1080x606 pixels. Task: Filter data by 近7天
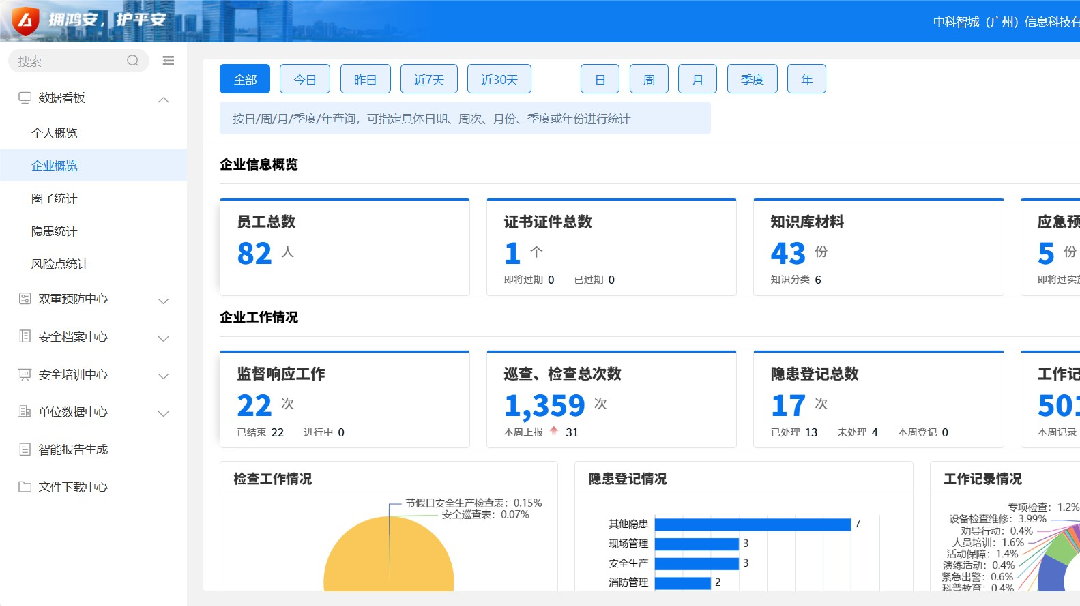[x=428, y=79]
